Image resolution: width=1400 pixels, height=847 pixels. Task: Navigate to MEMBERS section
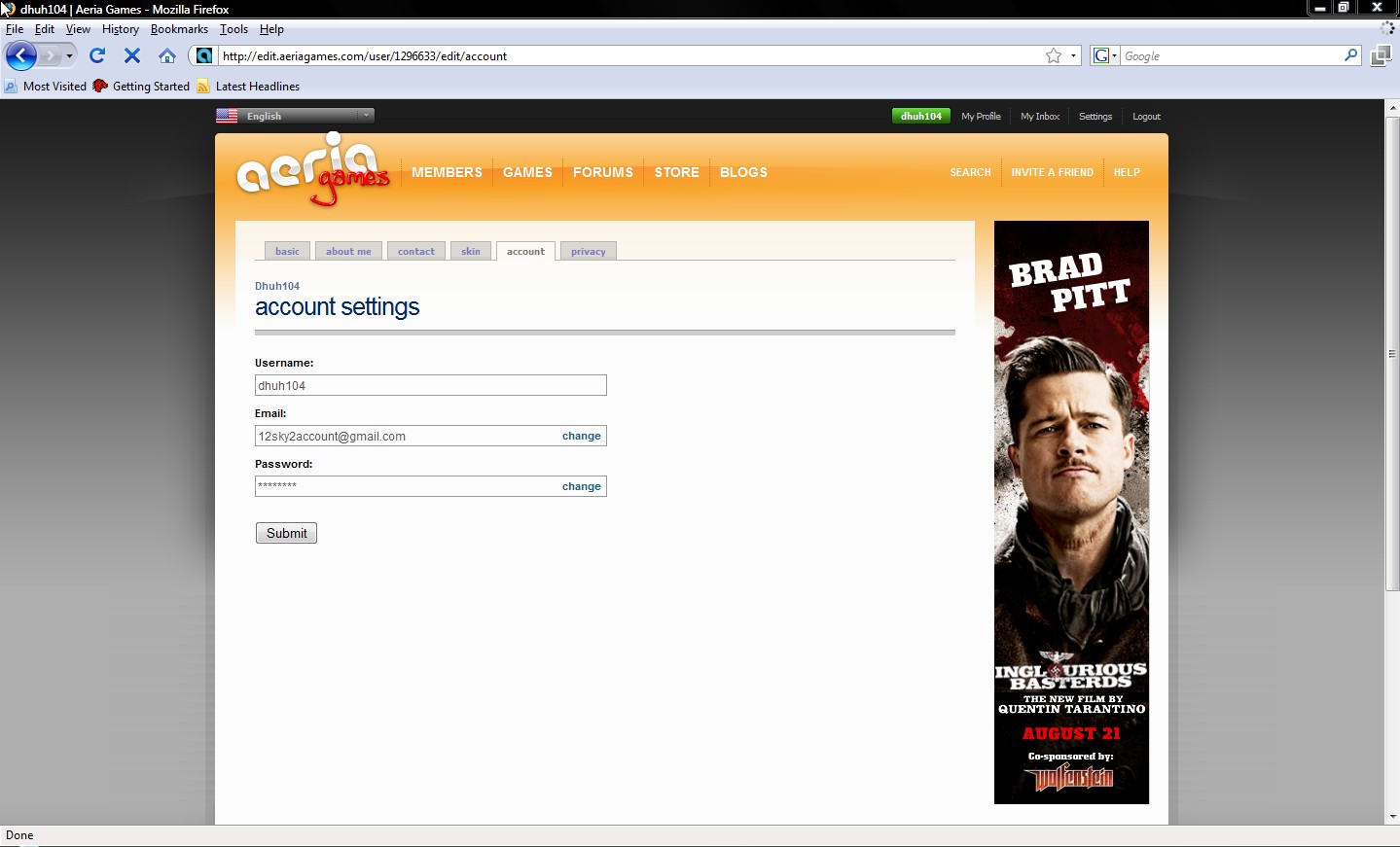click(447, 172)
